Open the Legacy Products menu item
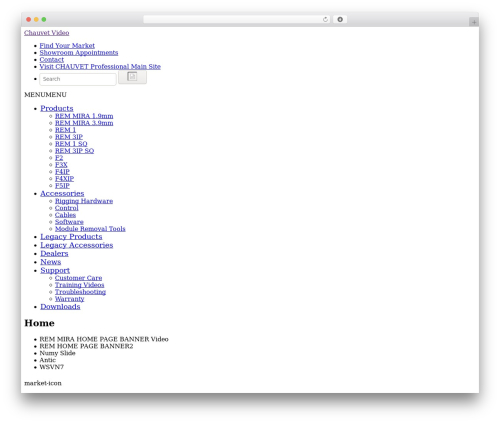The image size is (500, 423). 71,237
